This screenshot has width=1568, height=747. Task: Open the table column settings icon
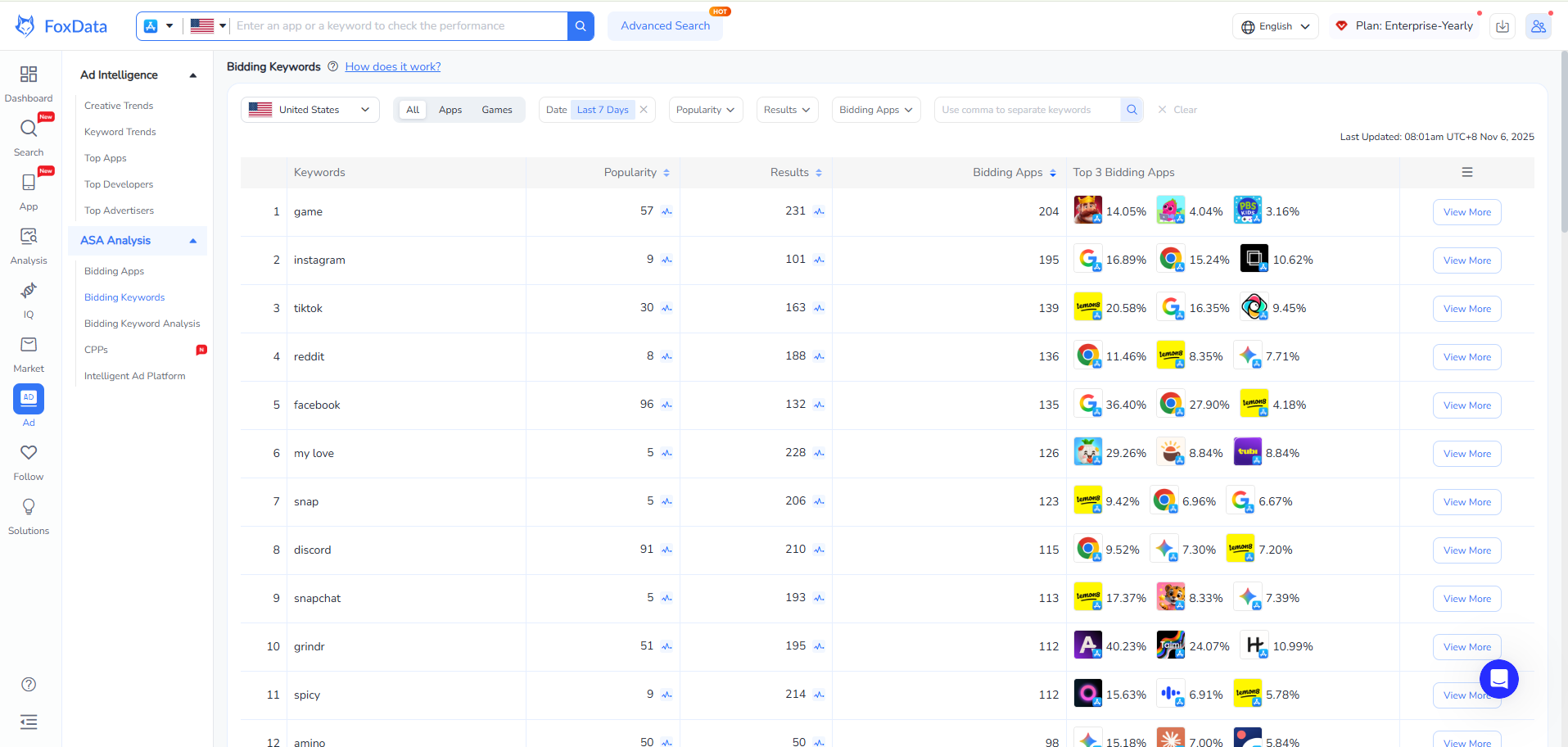[x=1466, y=173]
